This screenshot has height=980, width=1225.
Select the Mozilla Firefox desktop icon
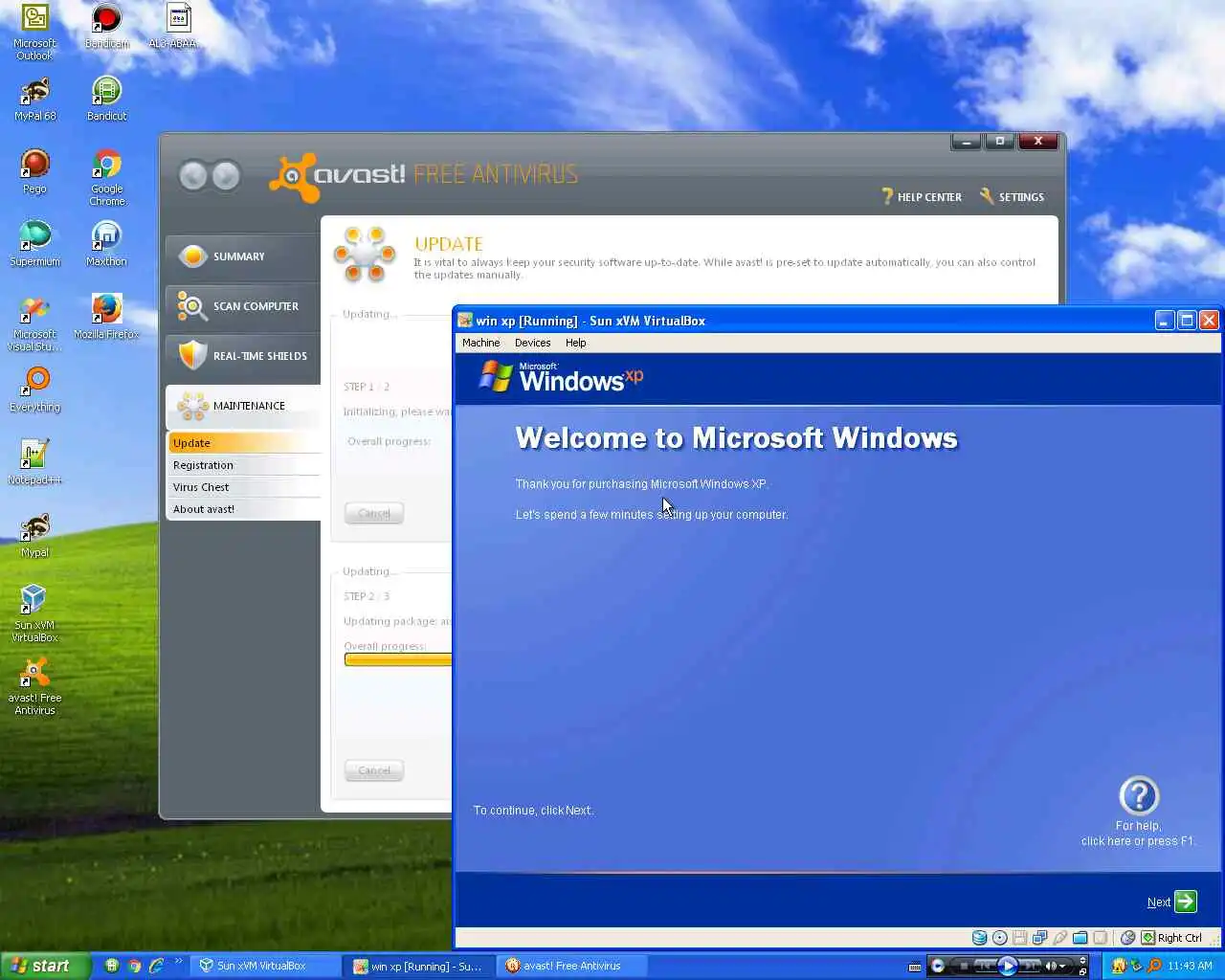click(x=106, y=317)
